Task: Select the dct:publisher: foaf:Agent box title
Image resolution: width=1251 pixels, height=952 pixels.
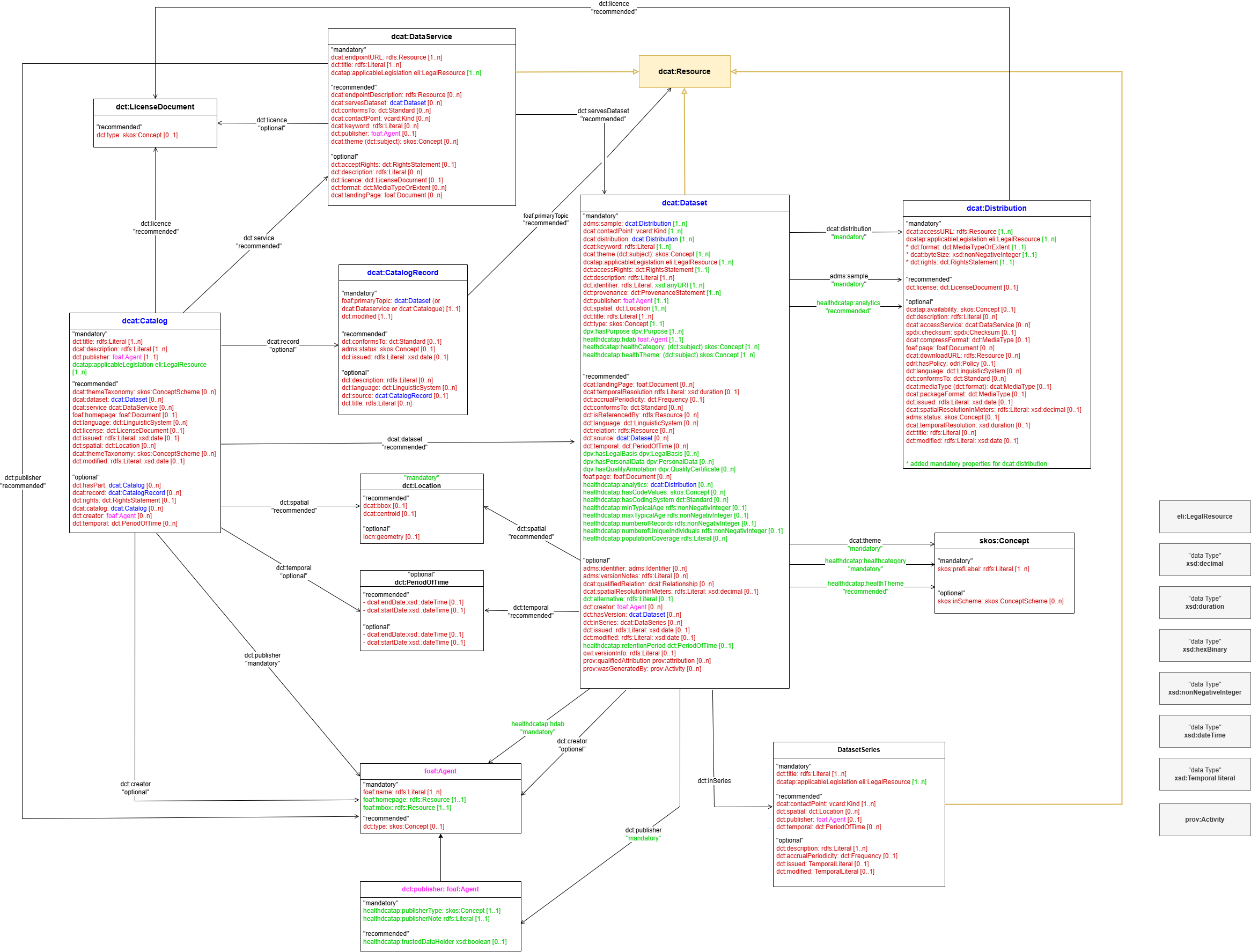Action: tap(440, 889)
